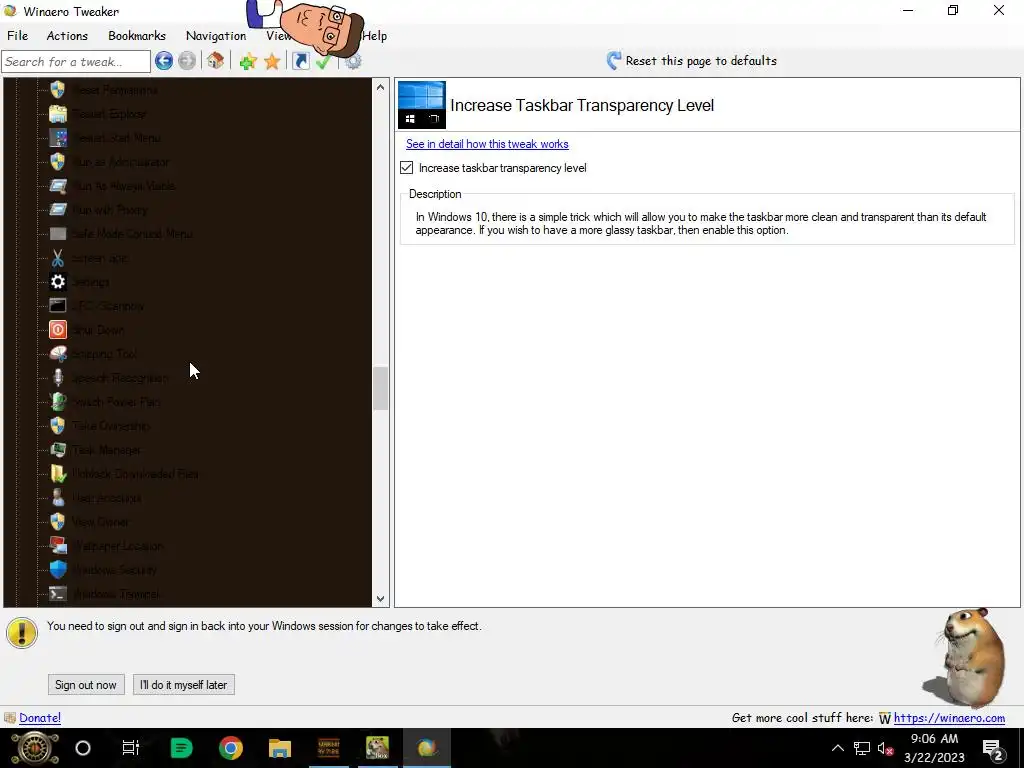The image size is (1024, 768).
Task: Open Task View on the taskbar
Action: point(131,748)
